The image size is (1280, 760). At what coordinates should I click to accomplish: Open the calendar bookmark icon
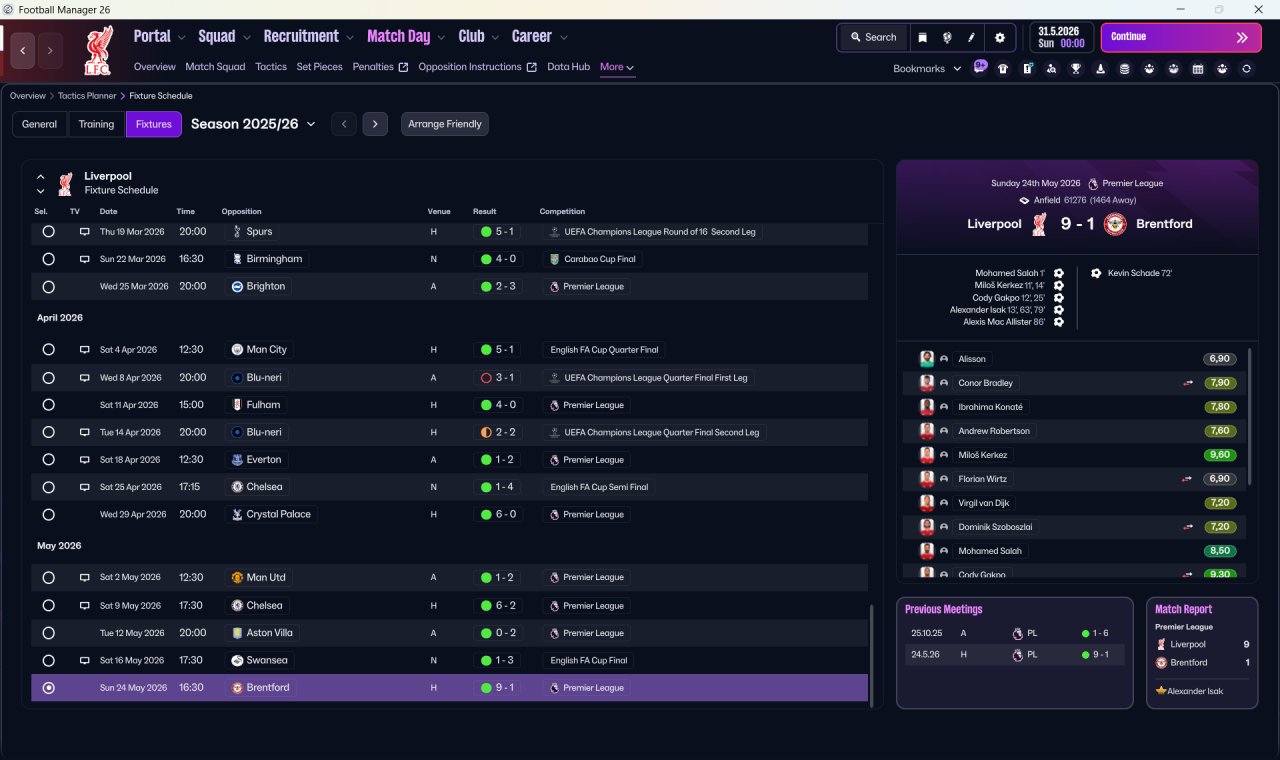1197,68
